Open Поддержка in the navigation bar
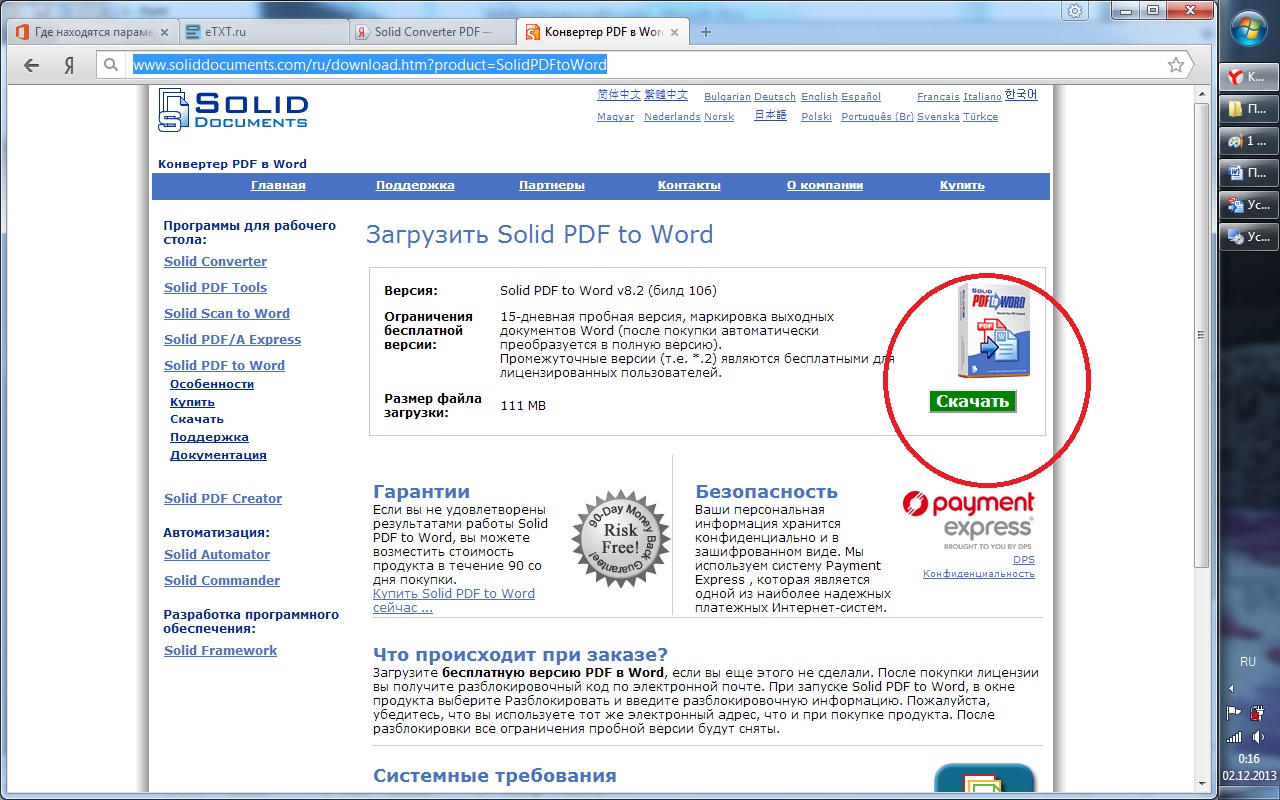Viewport: 1280px width, 800px height. [415, 185]
